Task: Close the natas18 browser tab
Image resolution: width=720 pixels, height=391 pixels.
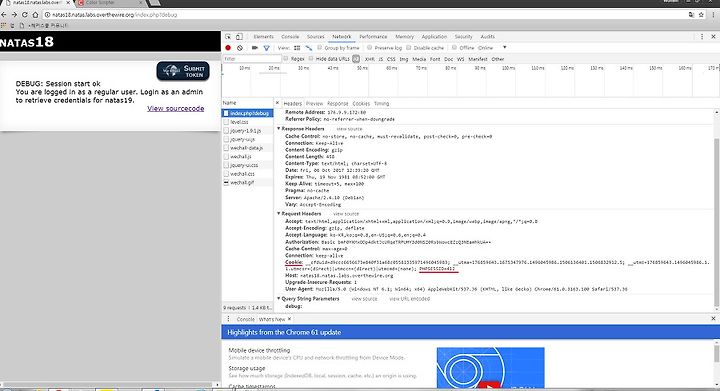Action: coord(68,3)
